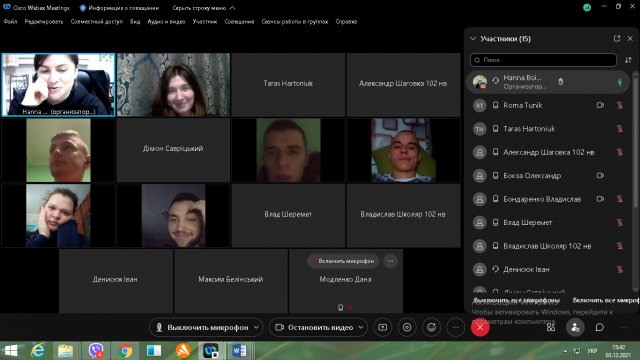Open the Файл menu

pos(10,22)
